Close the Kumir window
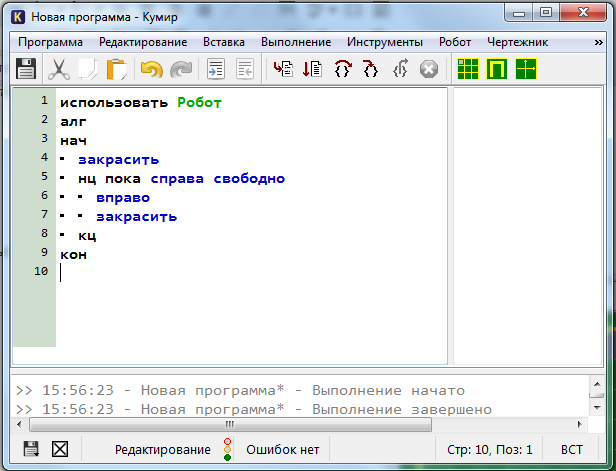The height and width of the screenshot is (471, 616). (583, 12)
